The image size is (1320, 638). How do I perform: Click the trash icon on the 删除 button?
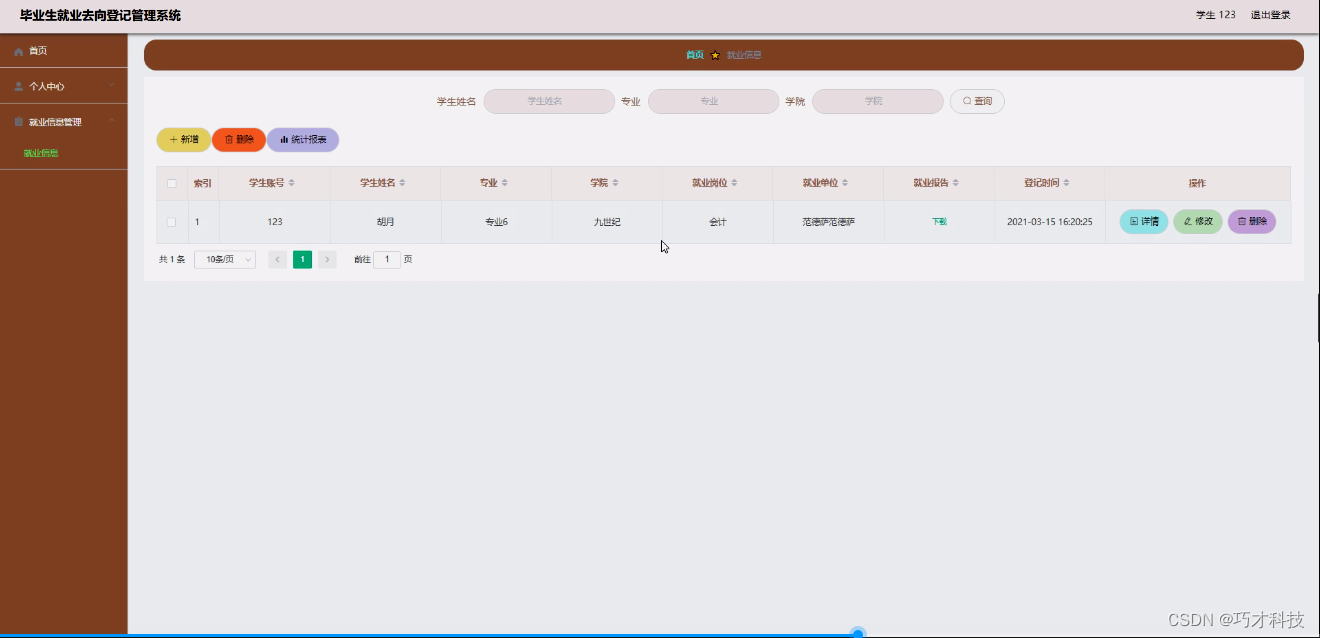(228, 139)
